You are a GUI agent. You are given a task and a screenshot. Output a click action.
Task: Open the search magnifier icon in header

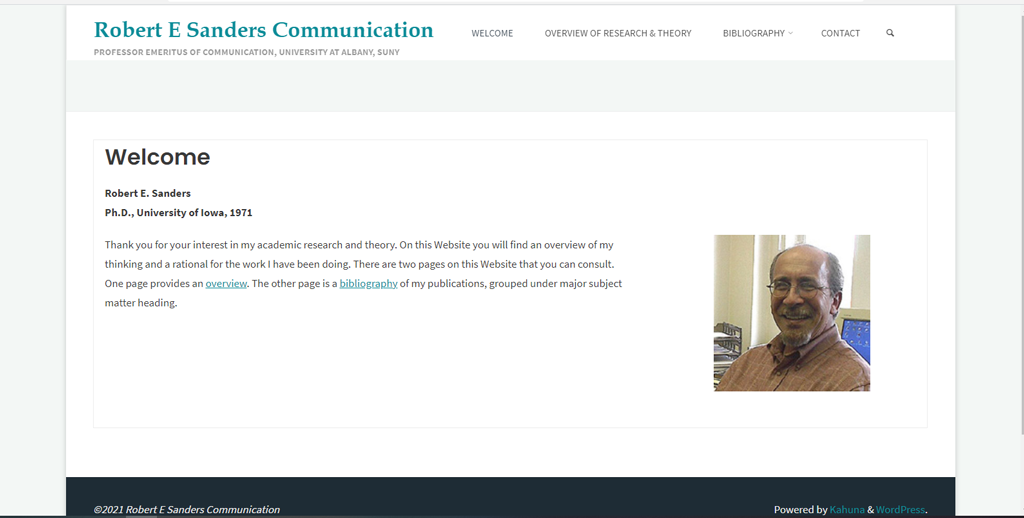[889, 33]
